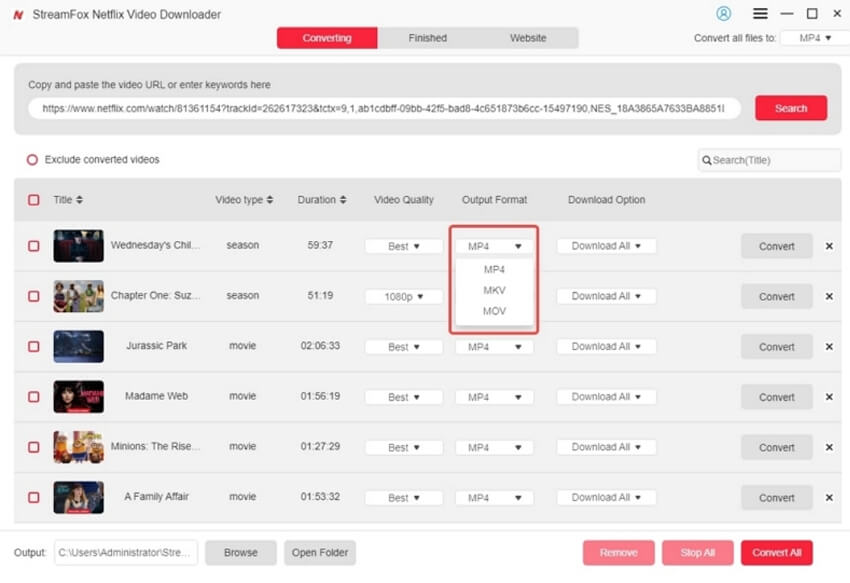850x583 pixels.
Task: Click the magnifier icon in title search
Action: click(x=706, y=161)
